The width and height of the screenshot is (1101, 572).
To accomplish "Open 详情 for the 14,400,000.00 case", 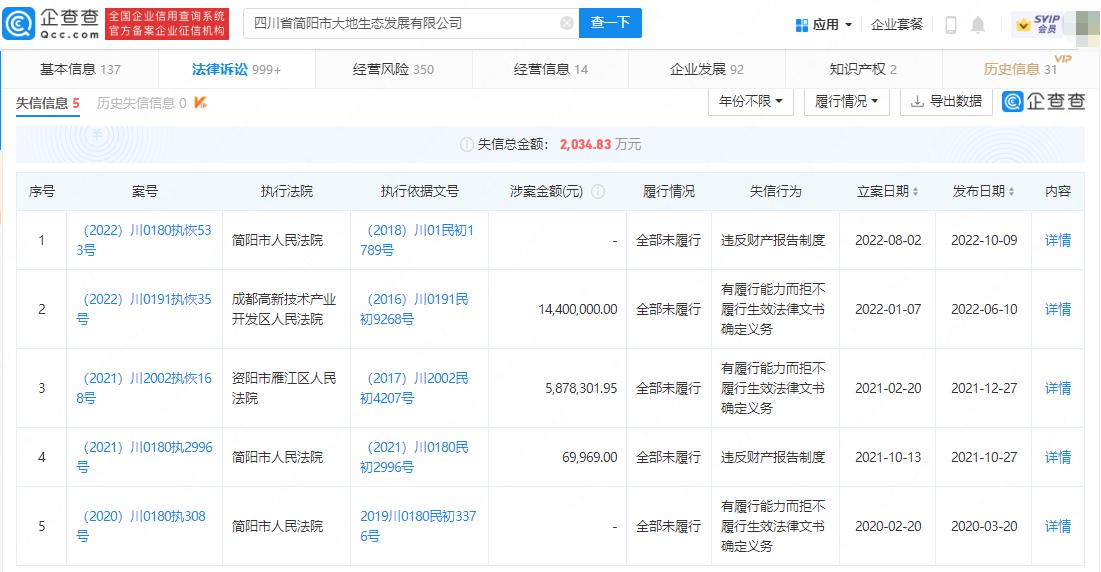I will click(1057, 309).
